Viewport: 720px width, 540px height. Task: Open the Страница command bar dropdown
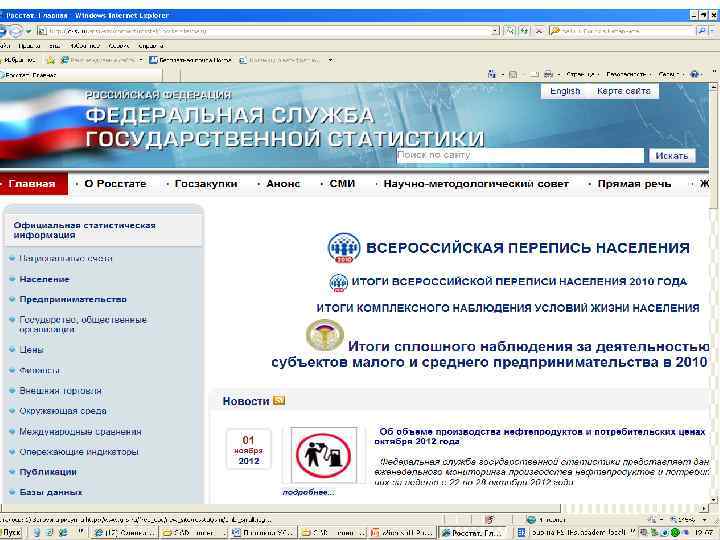(583, 74)
